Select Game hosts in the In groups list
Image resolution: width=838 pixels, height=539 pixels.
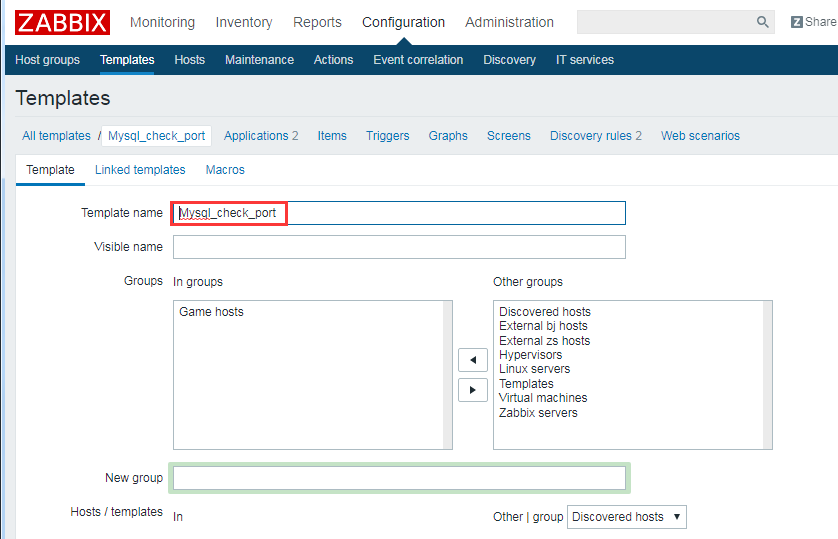[211, 312]
